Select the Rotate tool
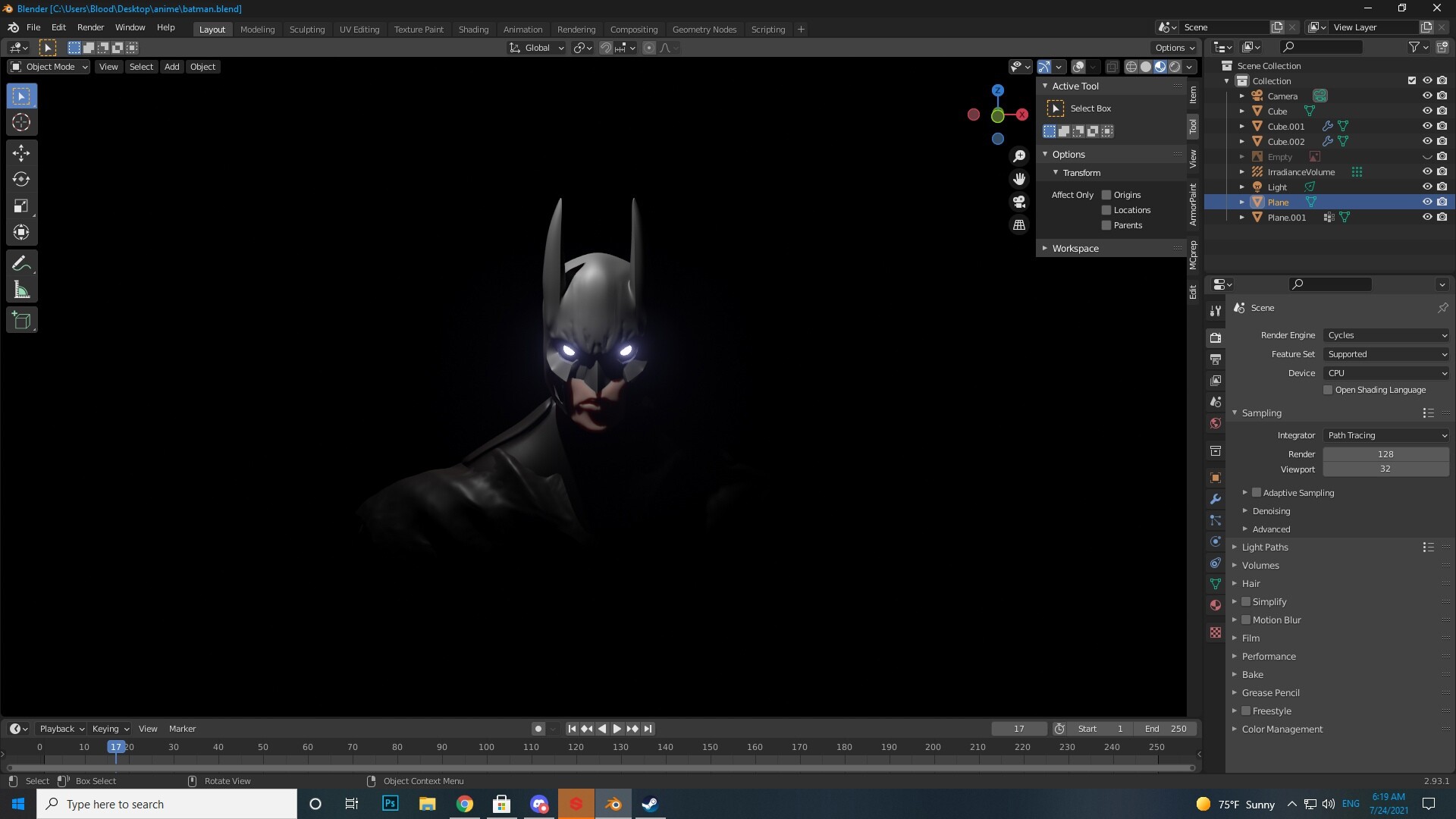 [x=20, y=179]
